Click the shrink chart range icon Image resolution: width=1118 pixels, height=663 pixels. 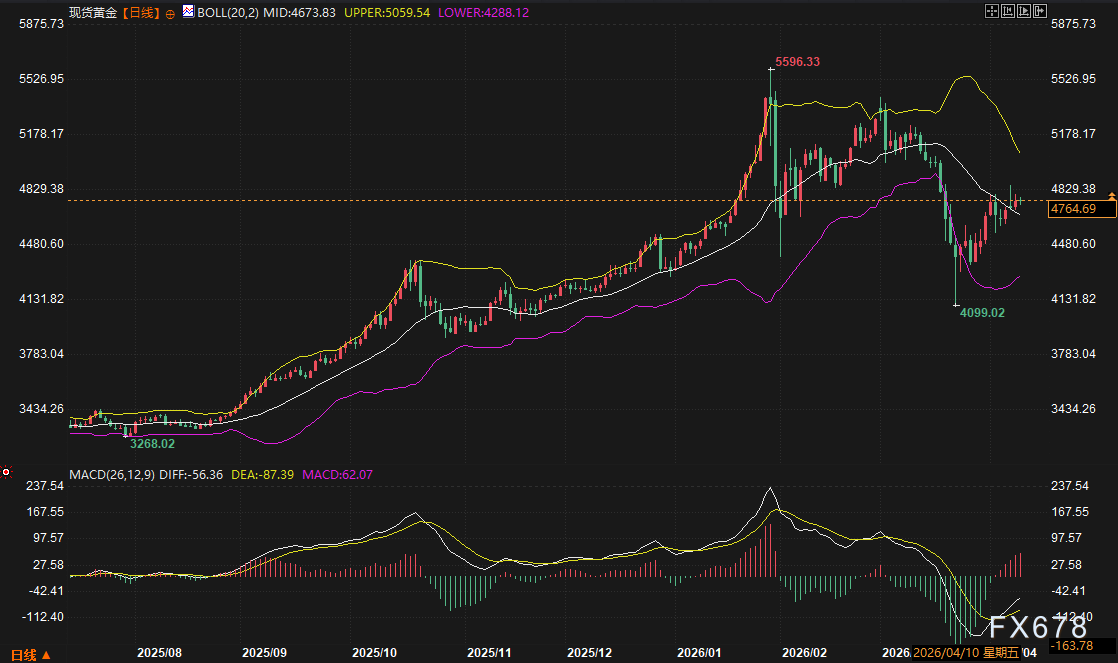point(1008,11)
